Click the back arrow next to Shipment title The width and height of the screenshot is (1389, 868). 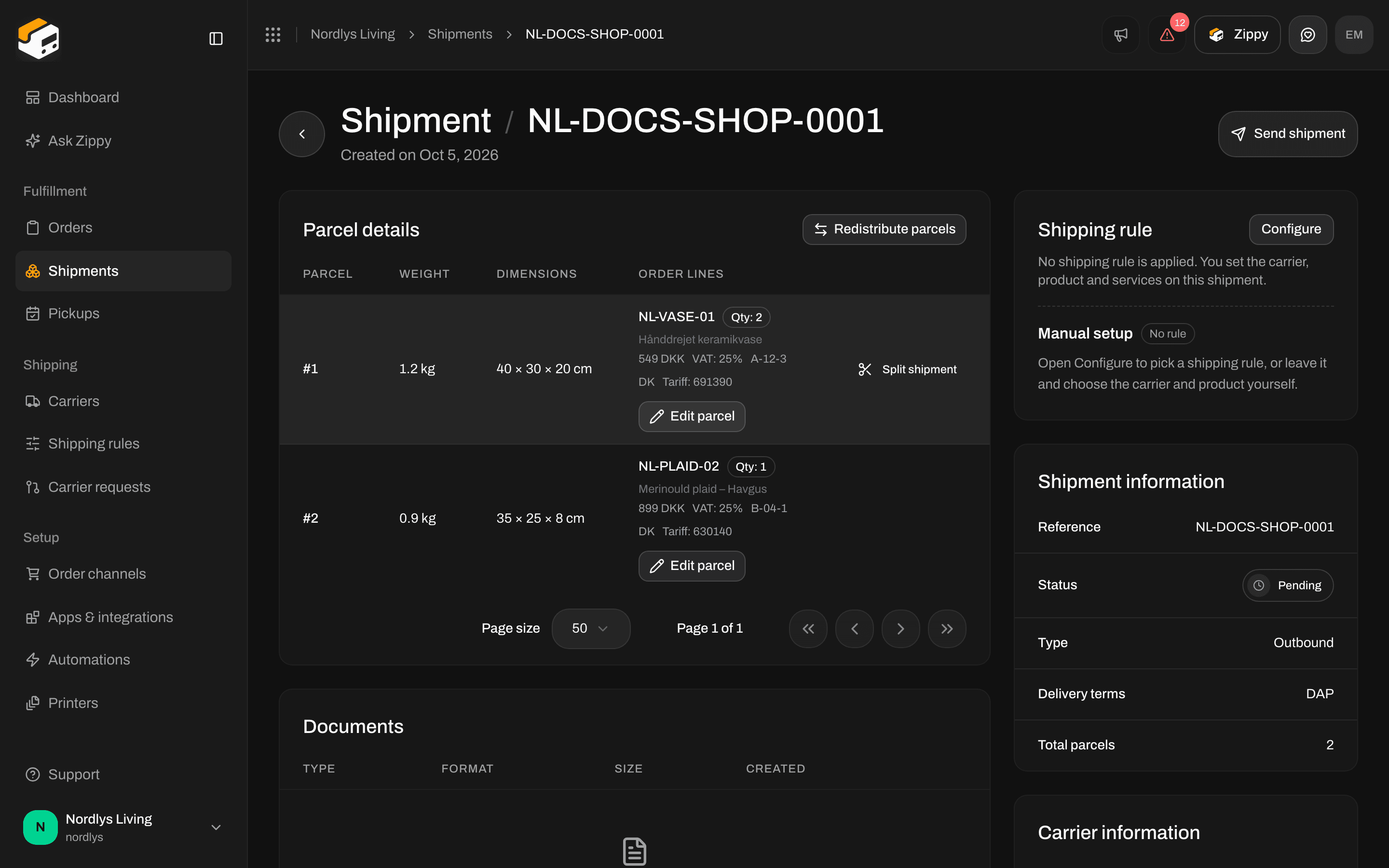coord(302,134)
